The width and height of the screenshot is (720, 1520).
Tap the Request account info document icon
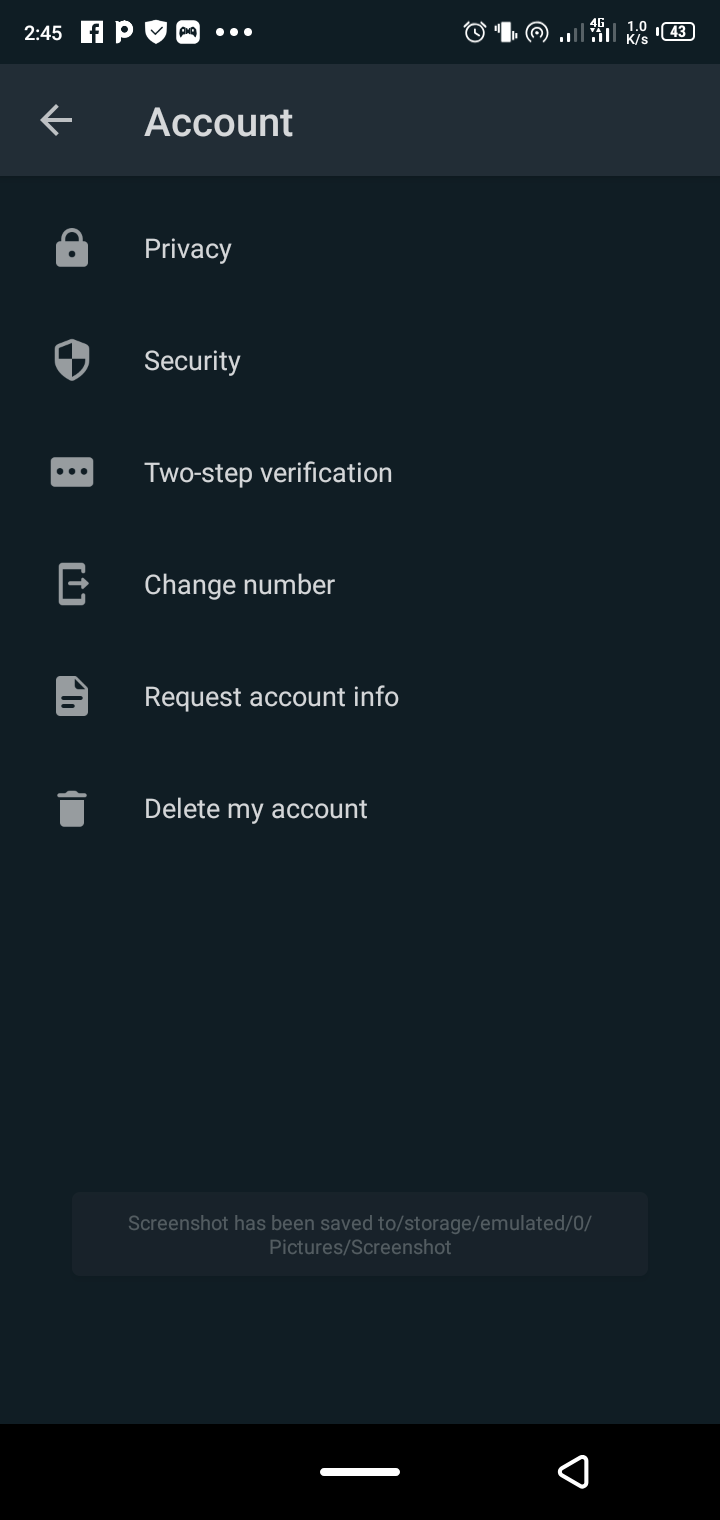pyautogui.click(x=72, y=696)
